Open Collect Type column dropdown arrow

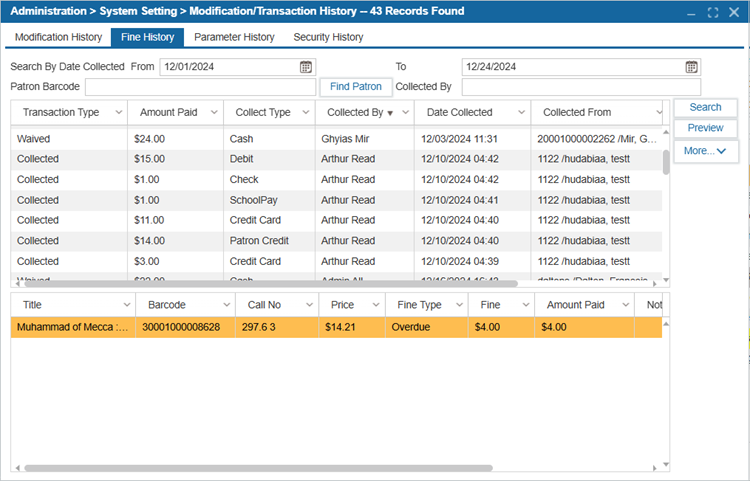pos(306,112)
